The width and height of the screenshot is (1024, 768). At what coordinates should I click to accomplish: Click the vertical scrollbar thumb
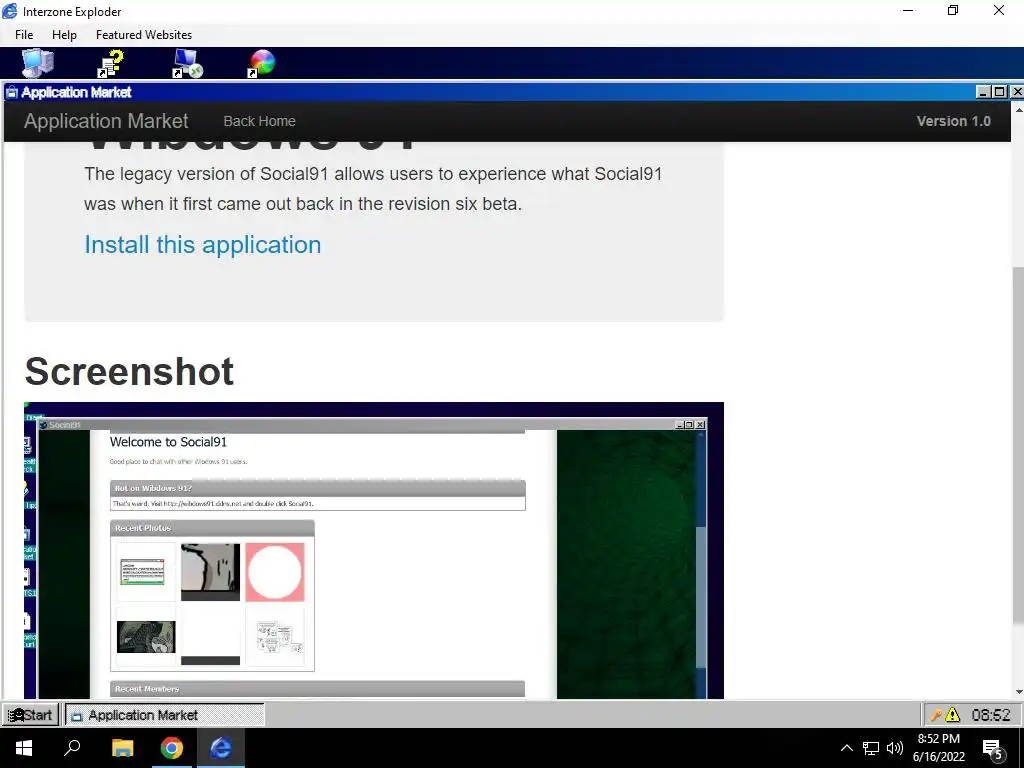pos(1017,444)
